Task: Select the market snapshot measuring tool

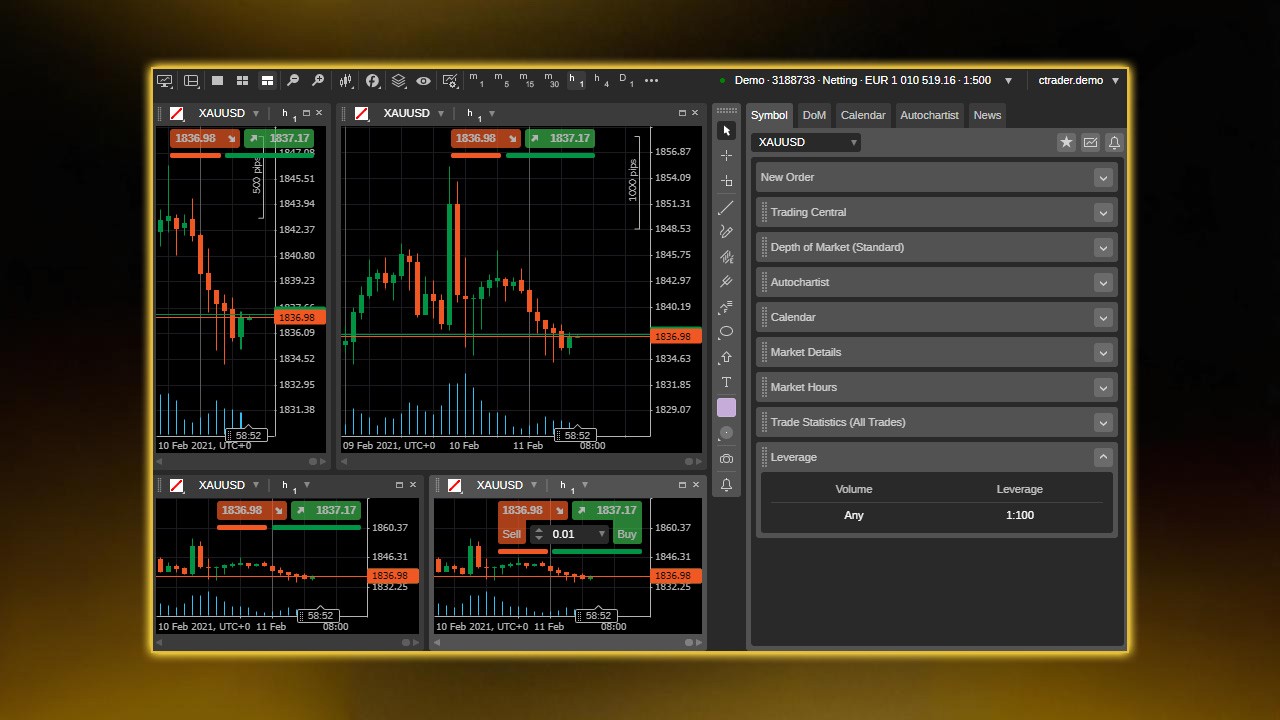Action: pyautogui.click(x=727, y=181)
